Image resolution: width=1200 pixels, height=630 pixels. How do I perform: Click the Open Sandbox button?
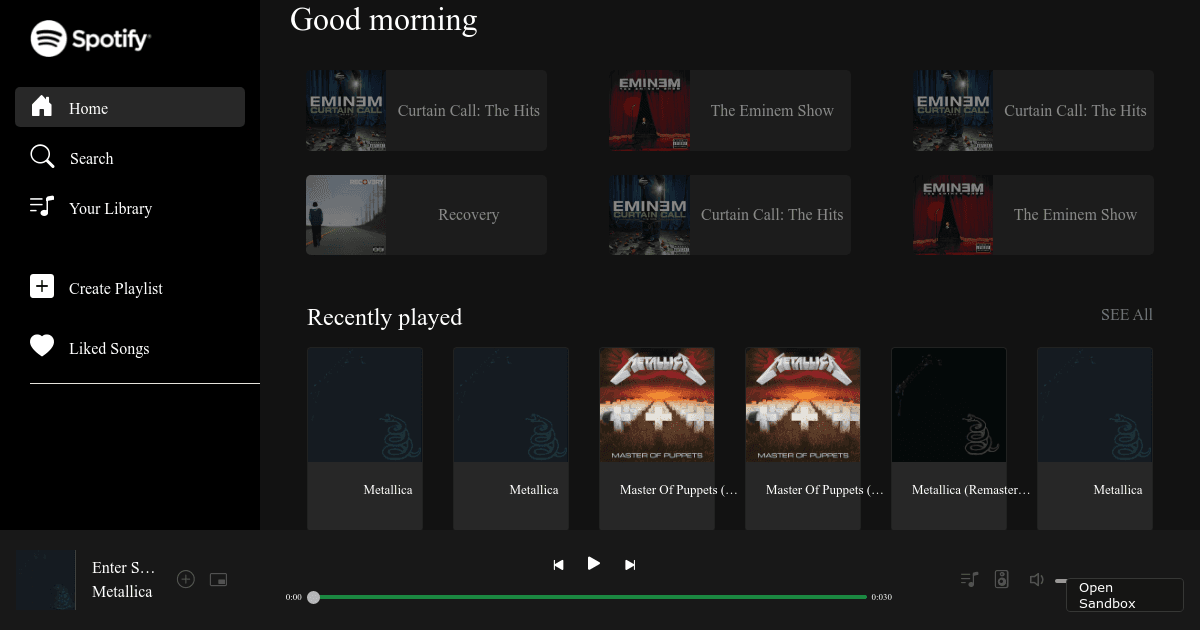click(x=1124, y=594)
